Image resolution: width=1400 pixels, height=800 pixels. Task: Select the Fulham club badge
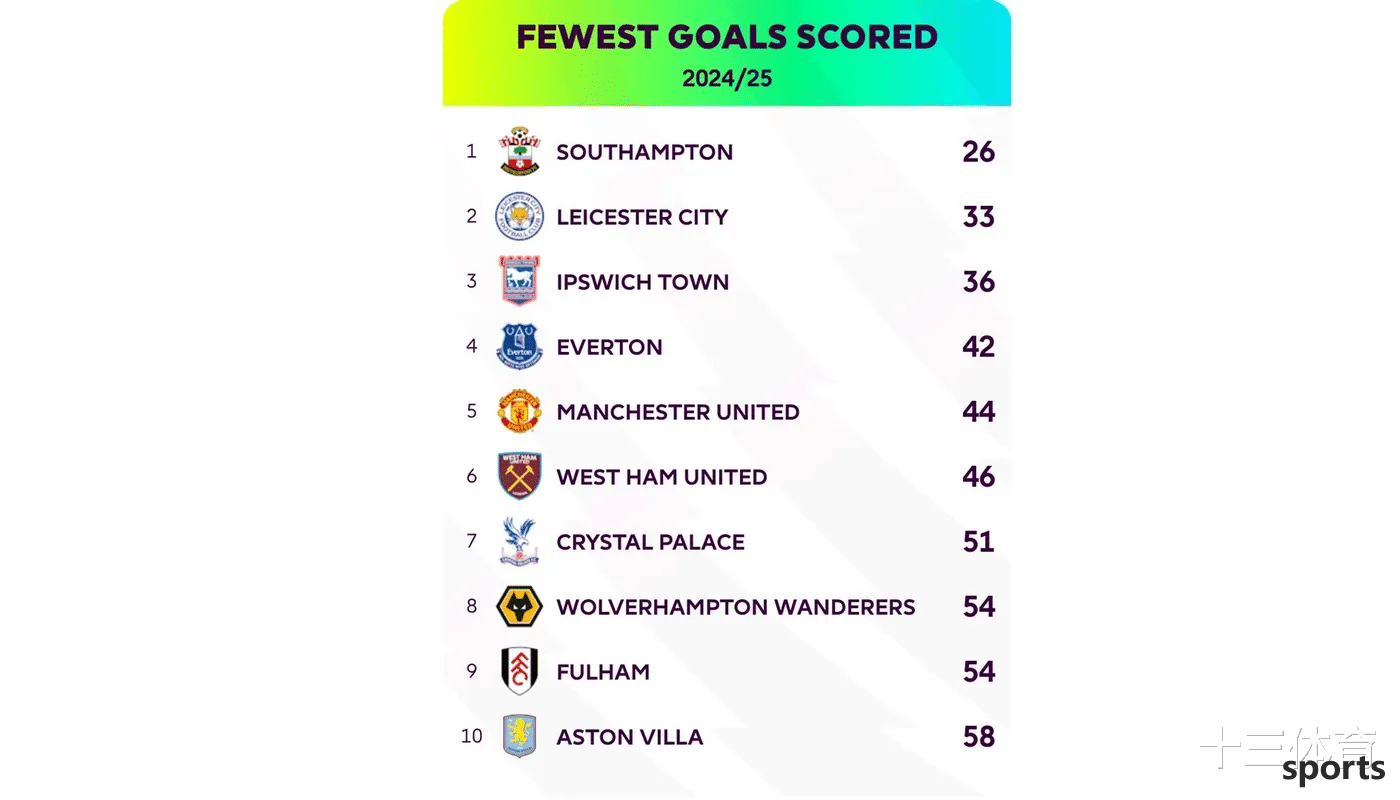pos(520,671)
